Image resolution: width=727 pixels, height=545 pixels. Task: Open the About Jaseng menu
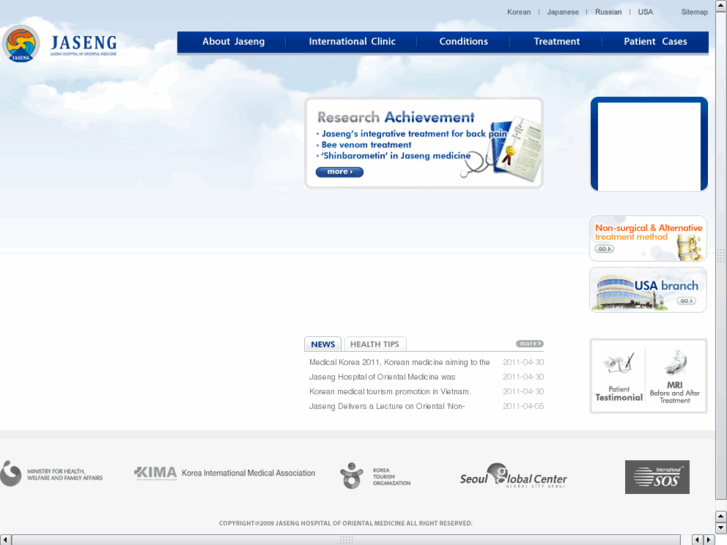(233, 42)
